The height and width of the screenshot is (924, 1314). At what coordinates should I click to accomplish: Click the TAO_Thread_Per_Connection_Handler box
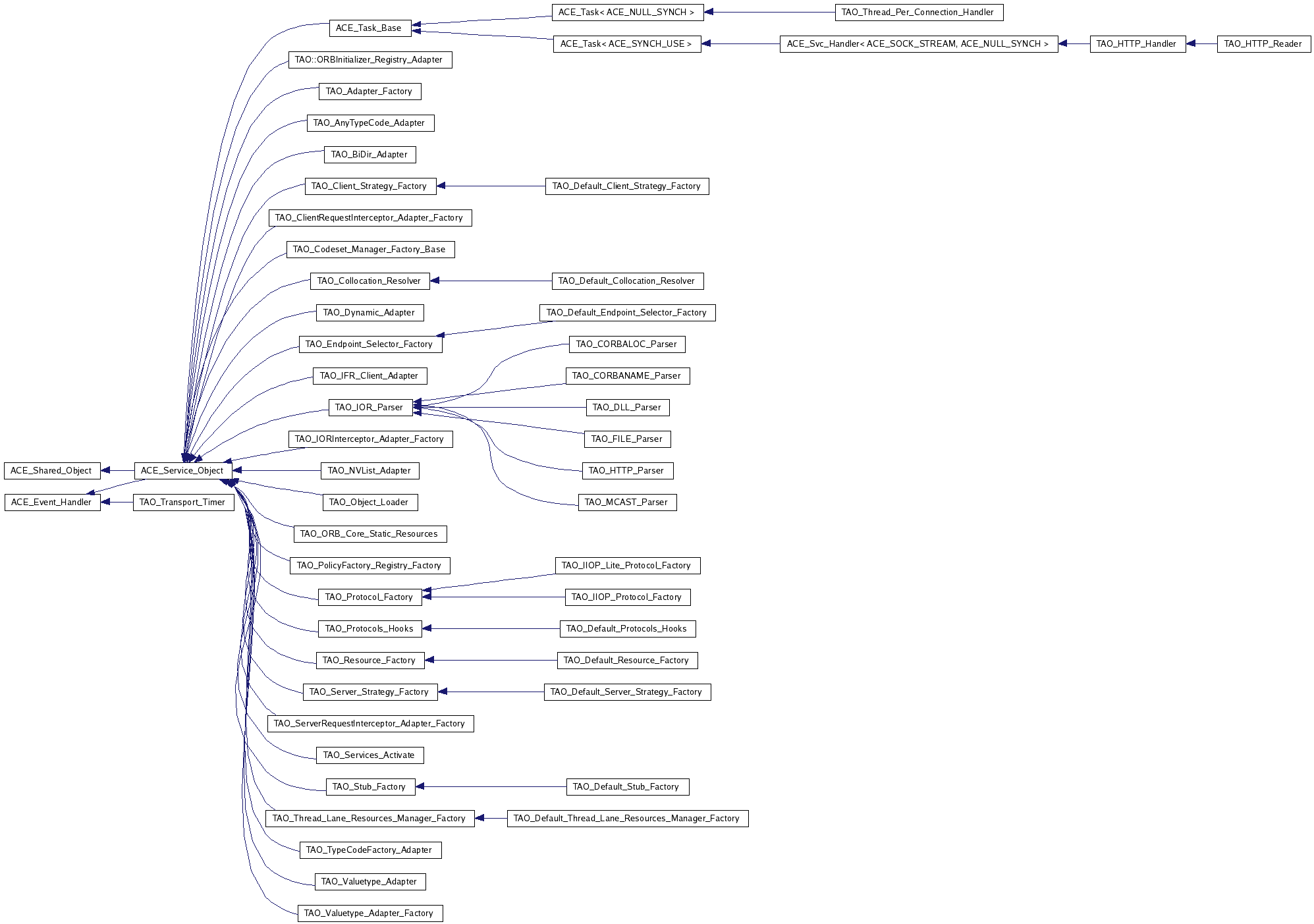coord(917,12)
